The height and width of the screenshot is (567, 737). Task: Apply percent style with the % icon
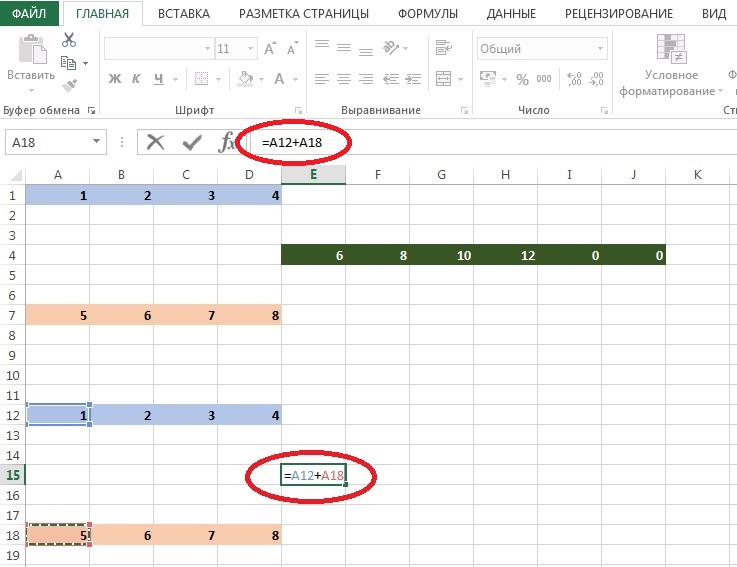coord(523,78)
